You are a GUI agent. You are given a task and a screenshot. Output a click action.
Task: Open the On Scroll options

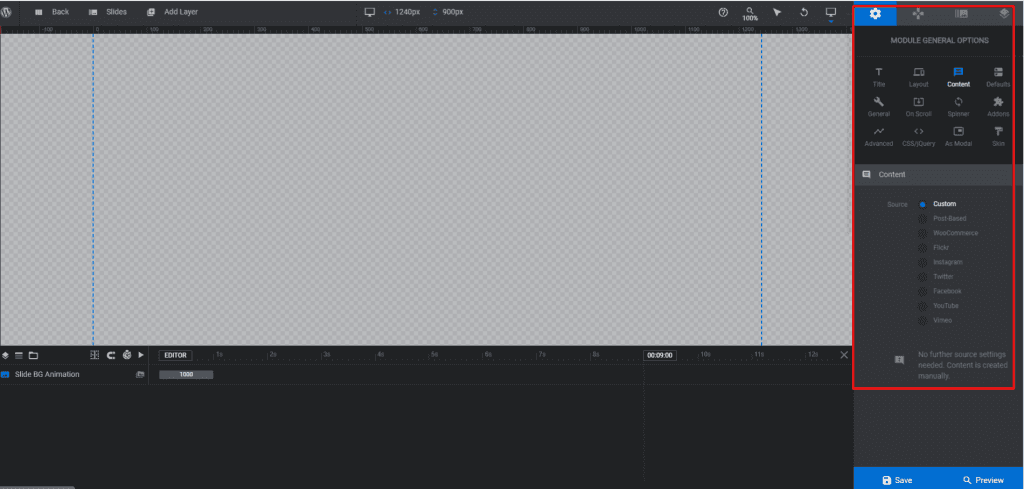(918, 107)
